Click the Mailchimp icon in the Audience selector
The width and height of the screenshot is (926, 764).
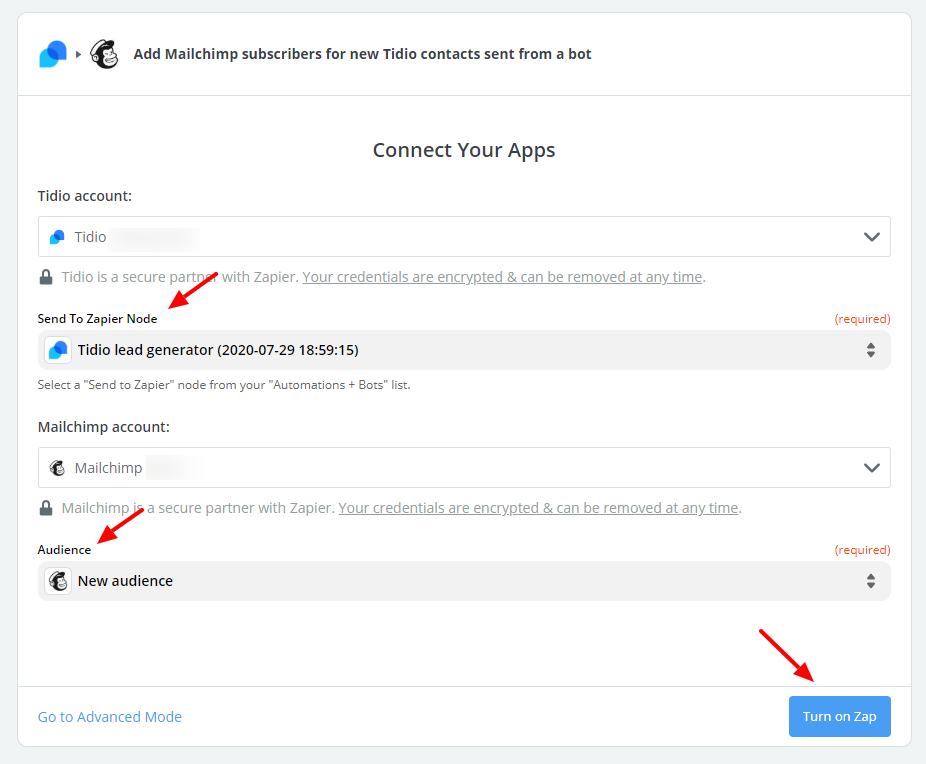point(58,581)
